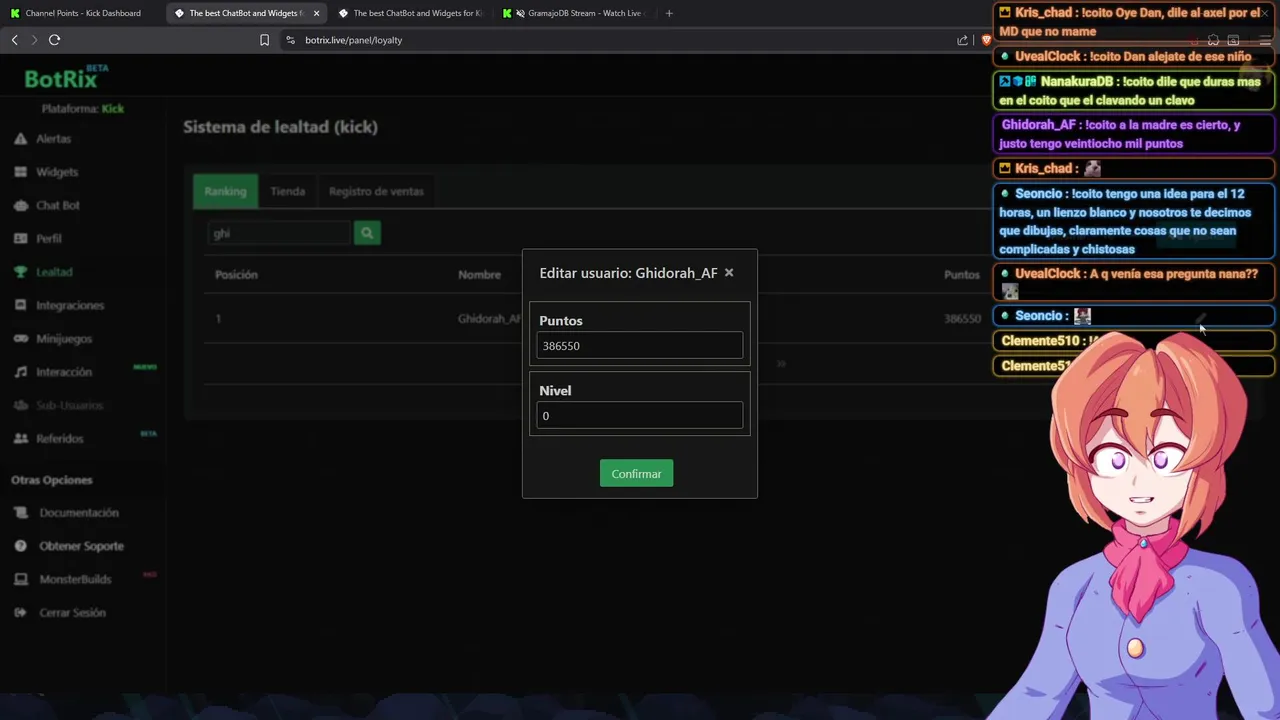The height and width of the screenshot is (720, 1280).
Task: Open Minijuegos in the sidebar
Action: pyautogui.click(x=64, y=338)
